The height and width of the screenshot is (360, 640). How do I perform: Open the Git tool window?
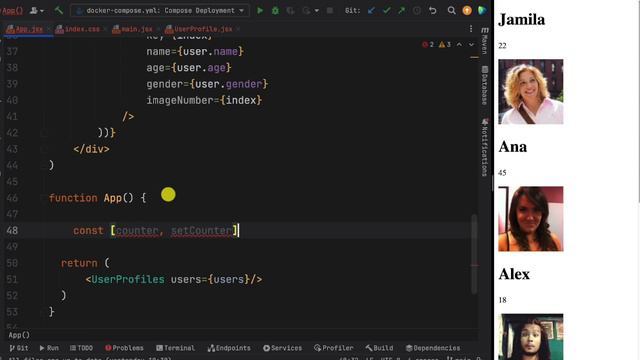[x=19, y=348]
